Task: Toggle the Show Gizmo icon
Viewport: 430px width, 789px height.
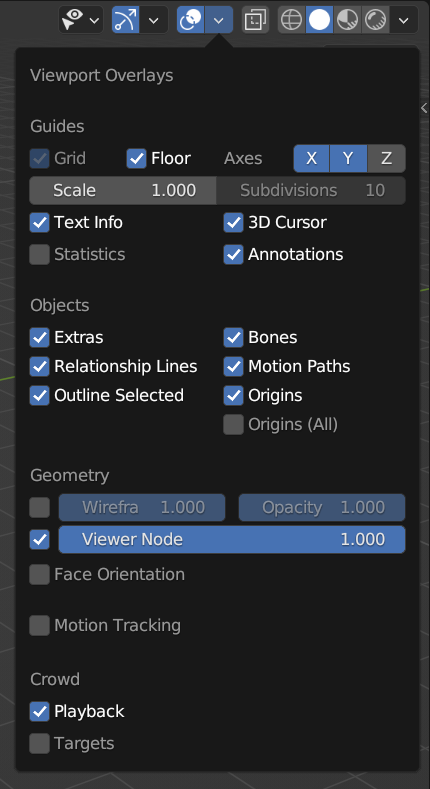Action: 125,20
